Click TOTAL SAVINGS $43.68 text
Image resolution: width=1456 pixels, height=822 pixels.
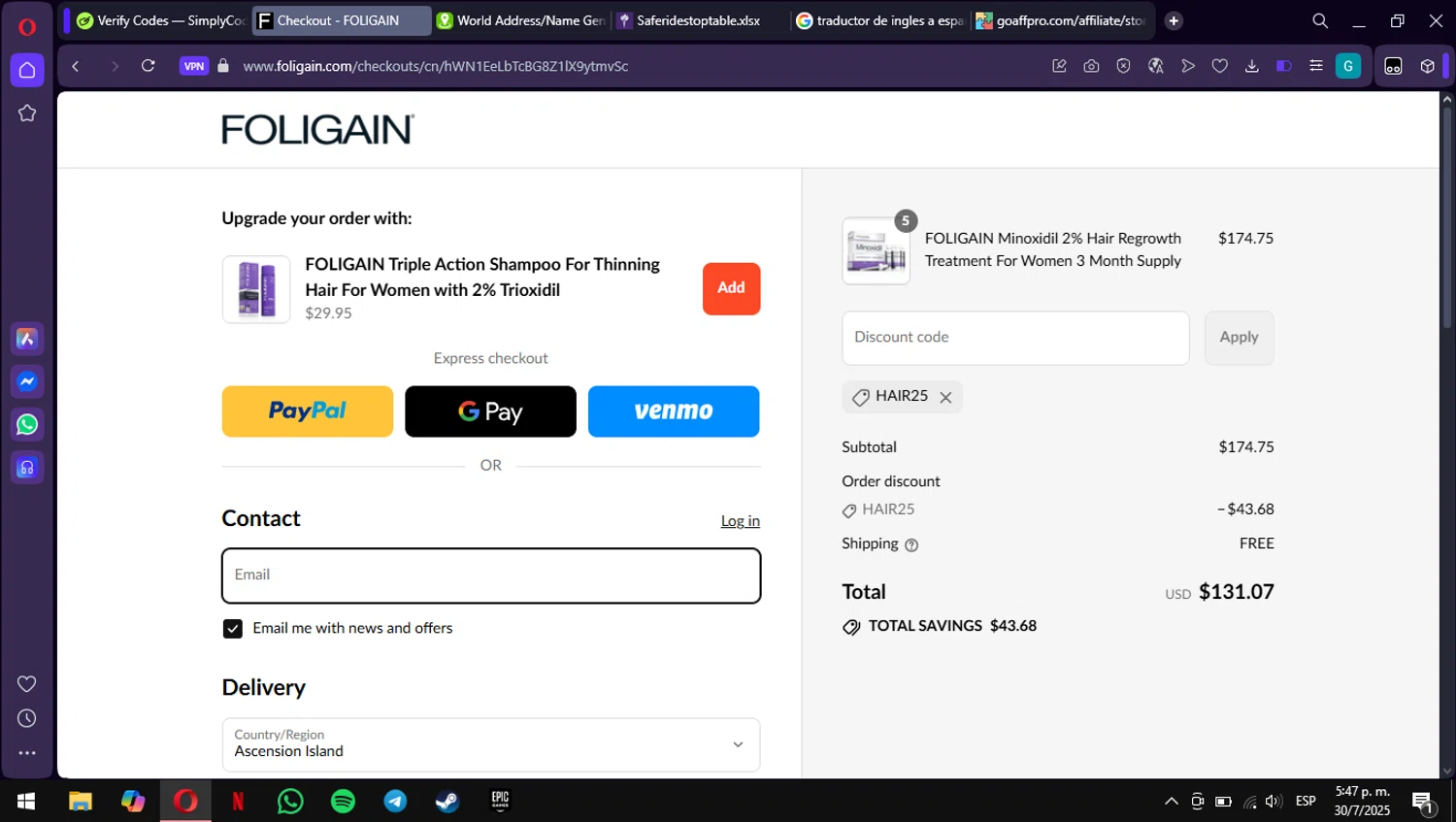pos(952,626)
